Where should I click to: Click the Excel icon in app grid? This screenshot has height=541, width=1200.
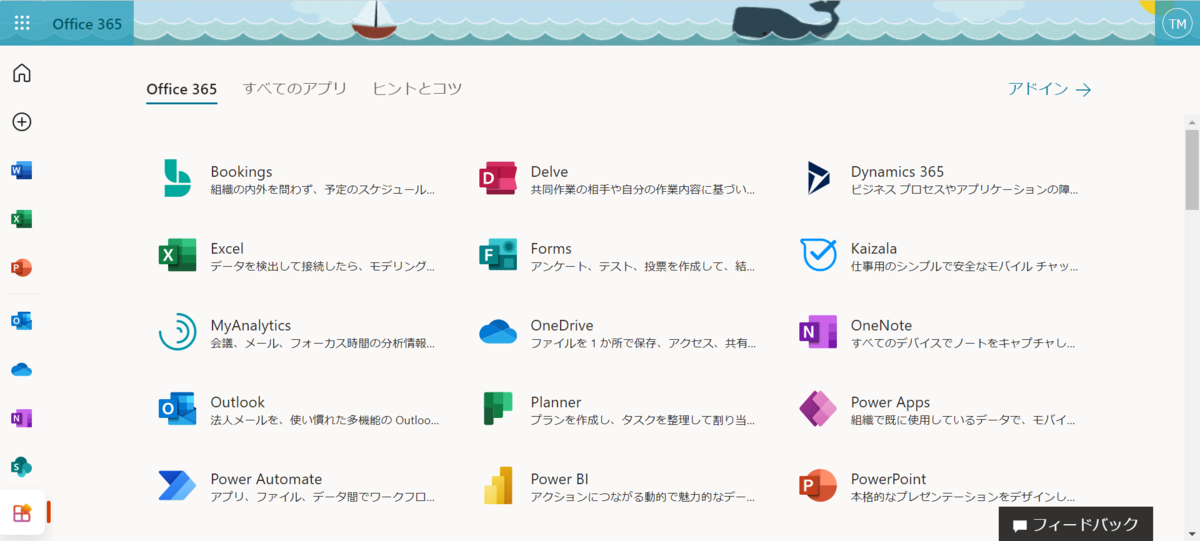(177, 255)
